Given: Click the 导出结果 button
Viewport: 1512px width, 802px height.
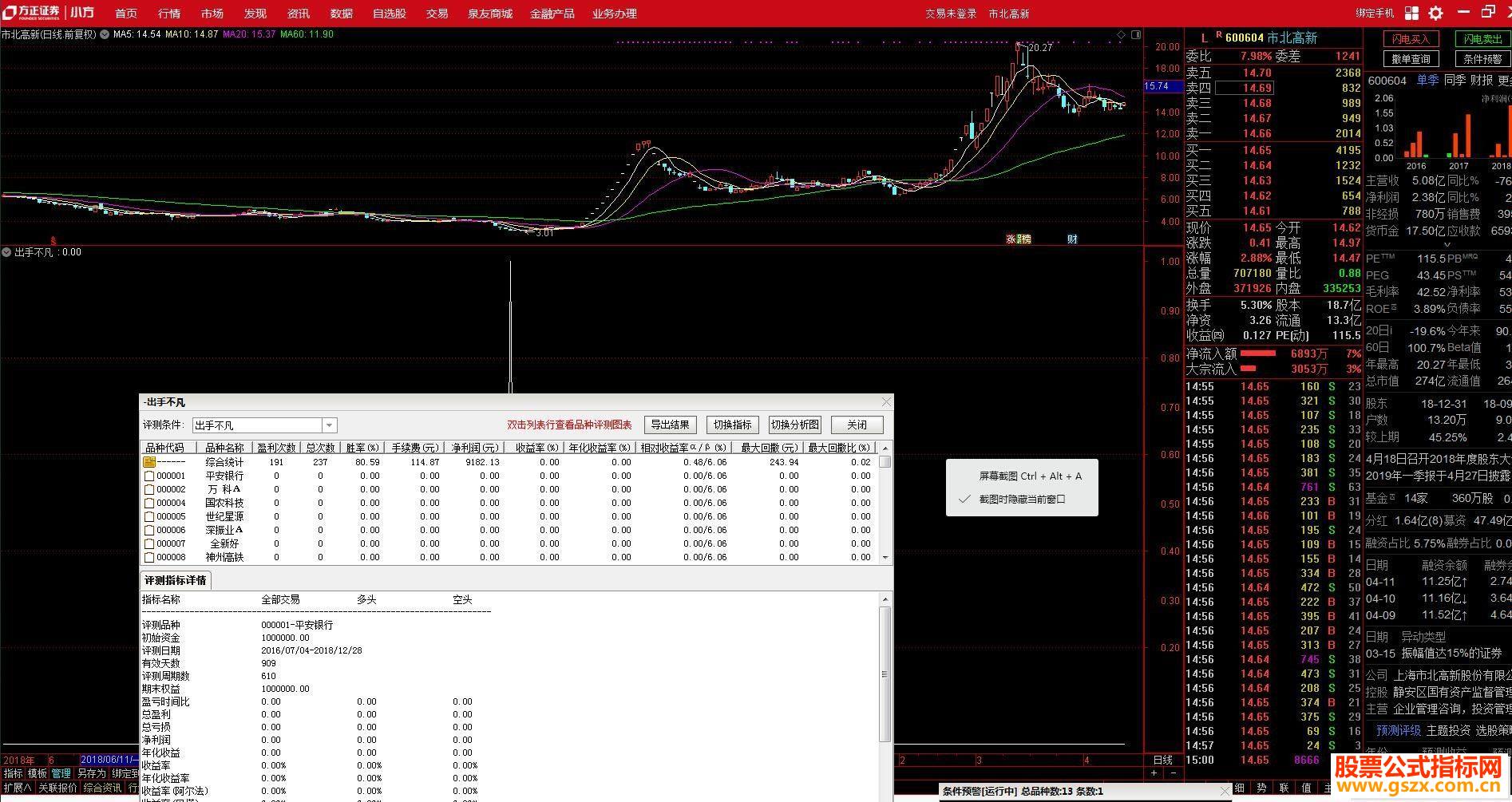Looking at the screenshot, I should tap(670, 425).
